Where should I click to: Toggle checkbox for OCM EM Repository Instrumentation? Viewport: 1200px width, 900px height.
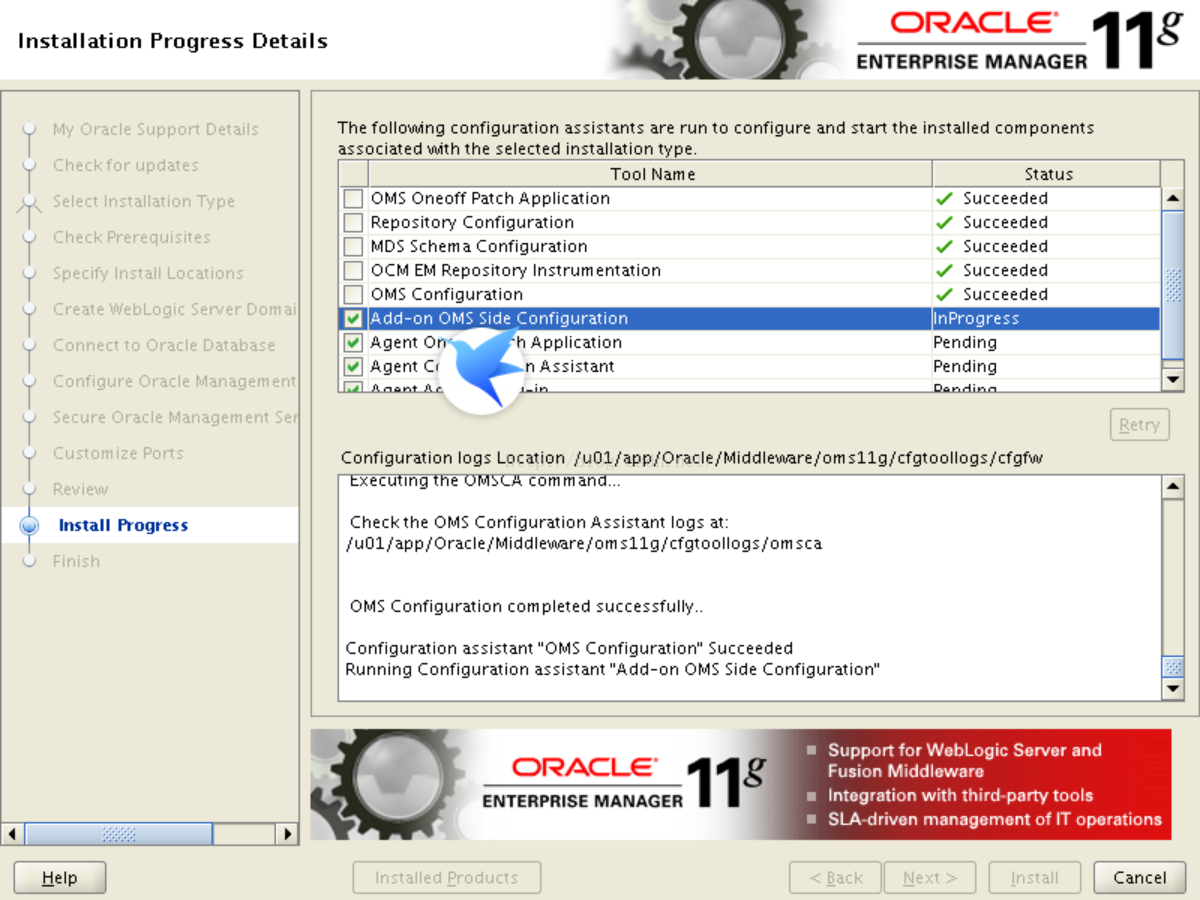[x=353, y=270]
